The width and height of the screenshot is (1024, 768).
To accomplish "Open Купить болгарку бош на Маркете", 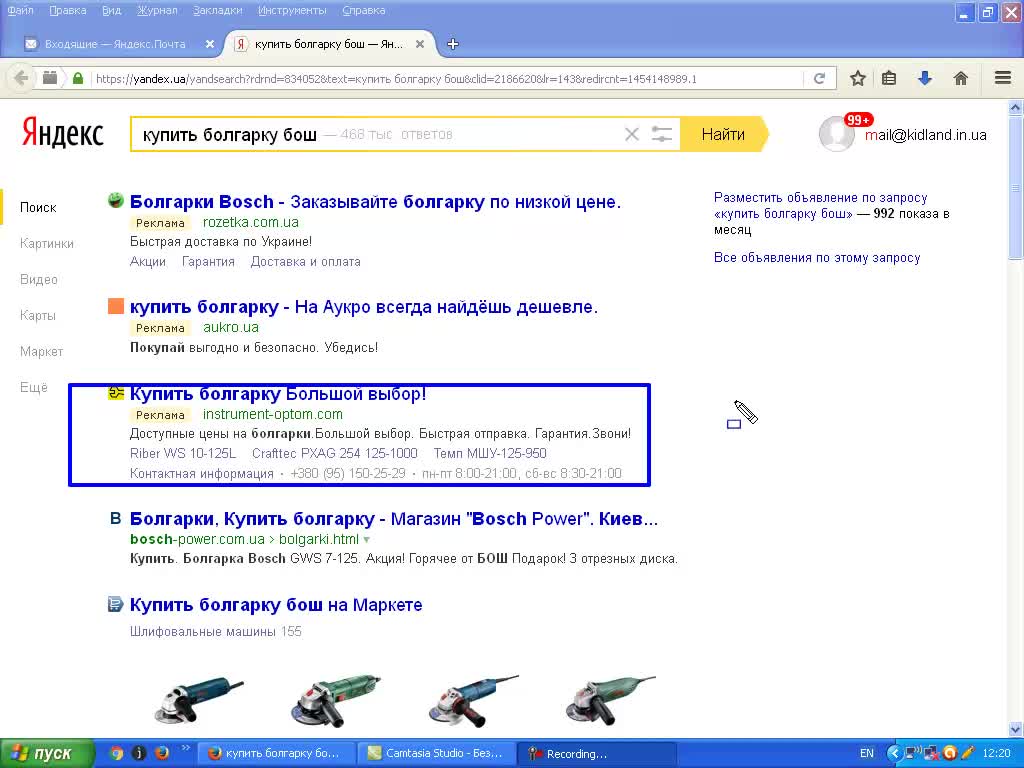I will pyautogui.click(x=276, y=605).
